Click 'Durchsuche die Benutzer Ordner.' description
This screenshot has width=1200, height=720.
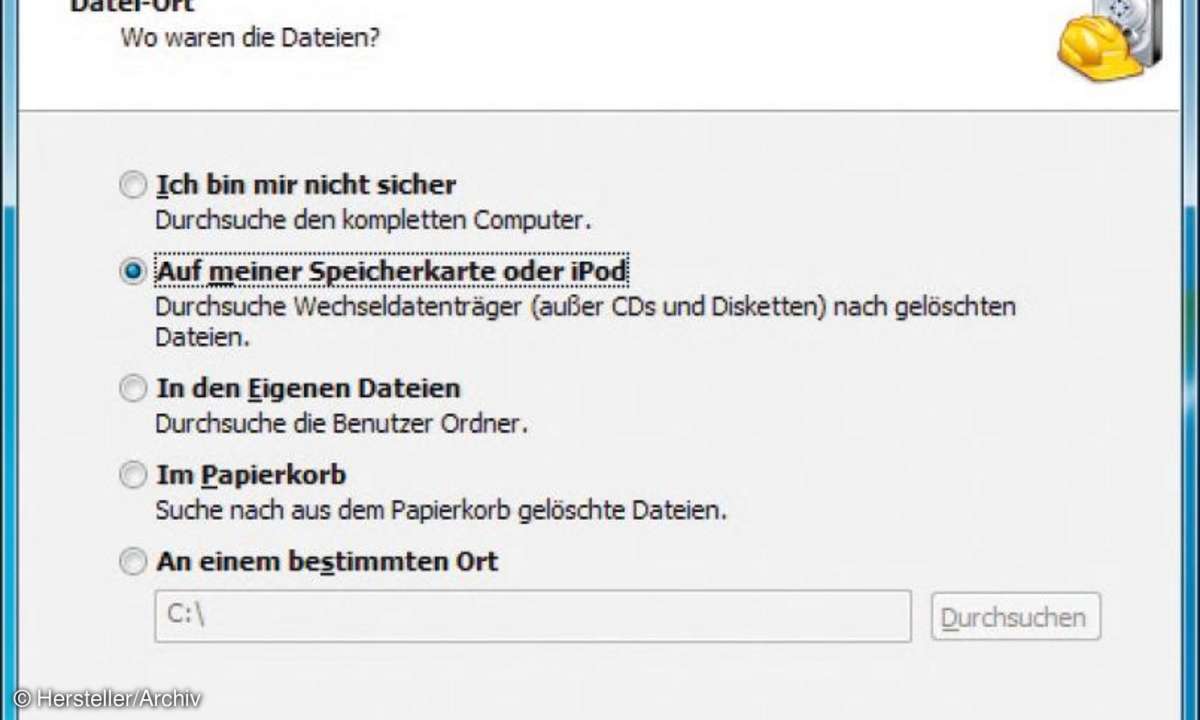[341, 423]
